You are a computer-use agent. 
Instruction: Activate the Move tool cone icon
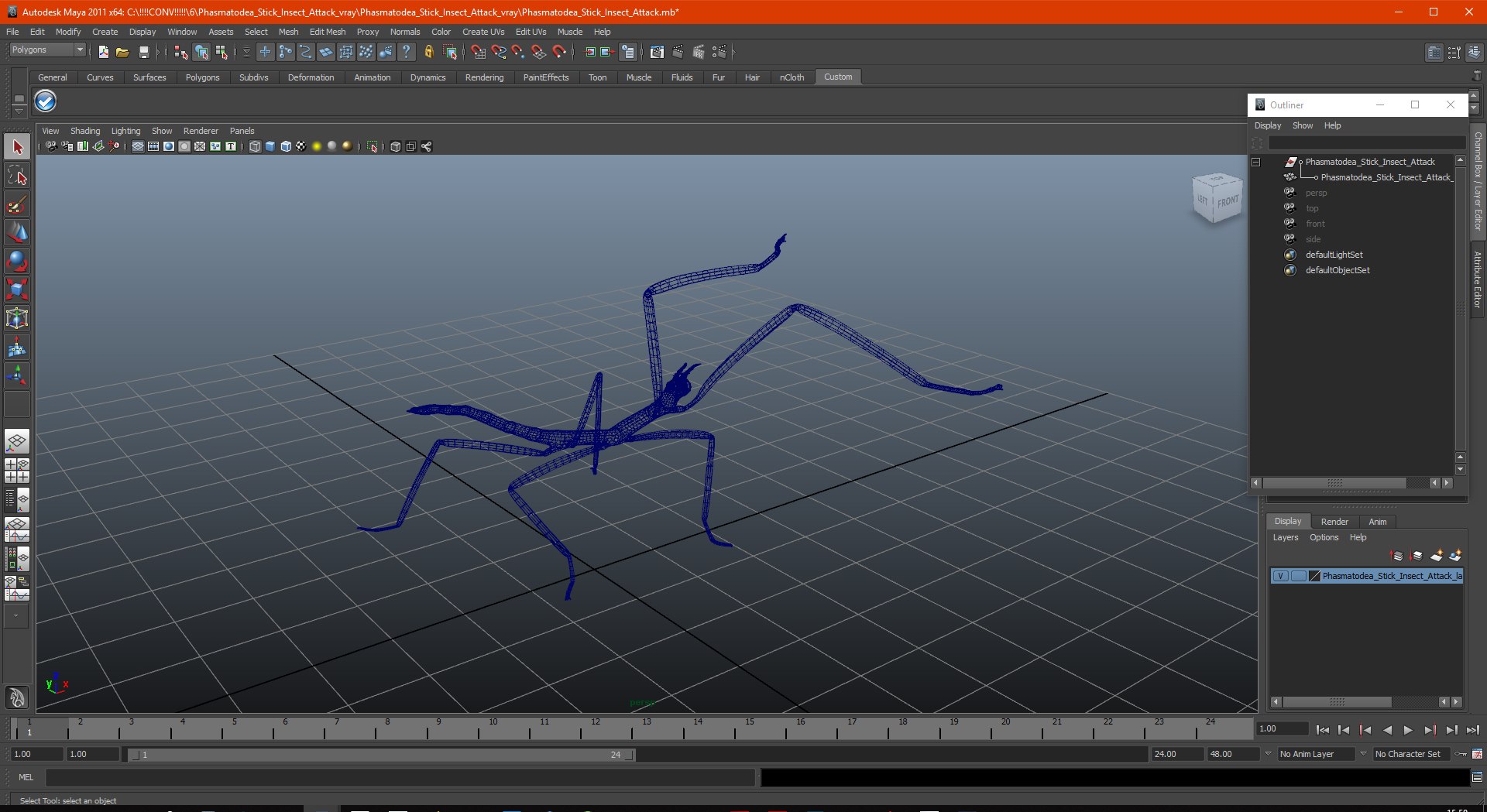[x=17, y=233]
